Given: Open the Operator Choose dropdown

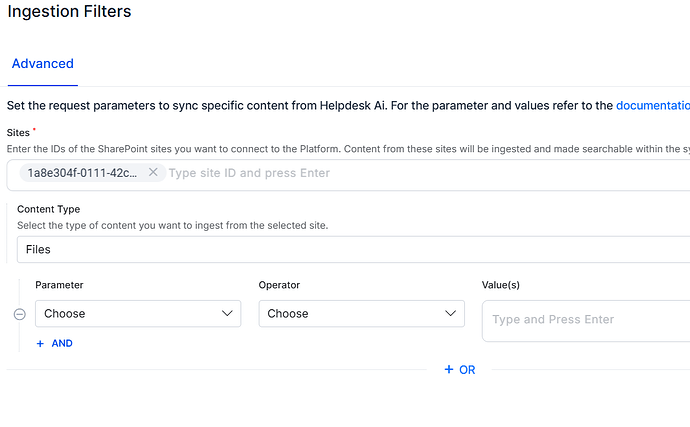Looking at the screenshot, I should [361, 313].
